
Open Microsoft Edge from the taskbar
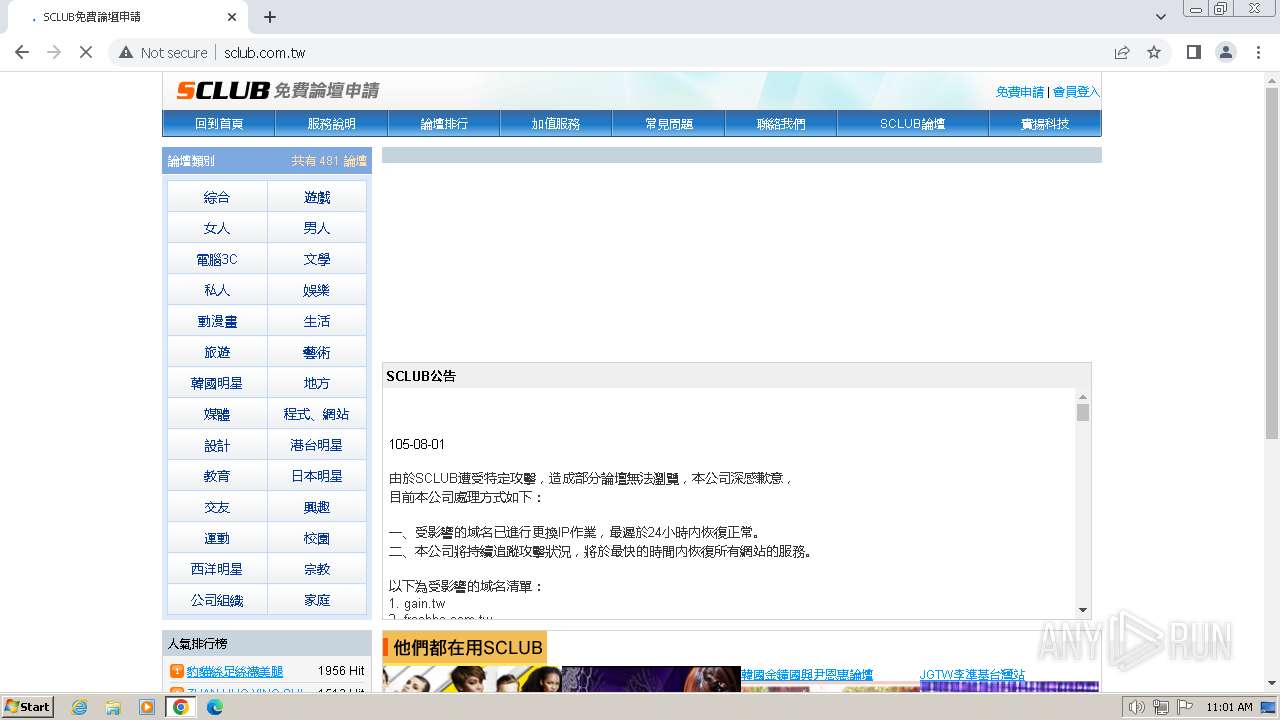click(215, 707)
